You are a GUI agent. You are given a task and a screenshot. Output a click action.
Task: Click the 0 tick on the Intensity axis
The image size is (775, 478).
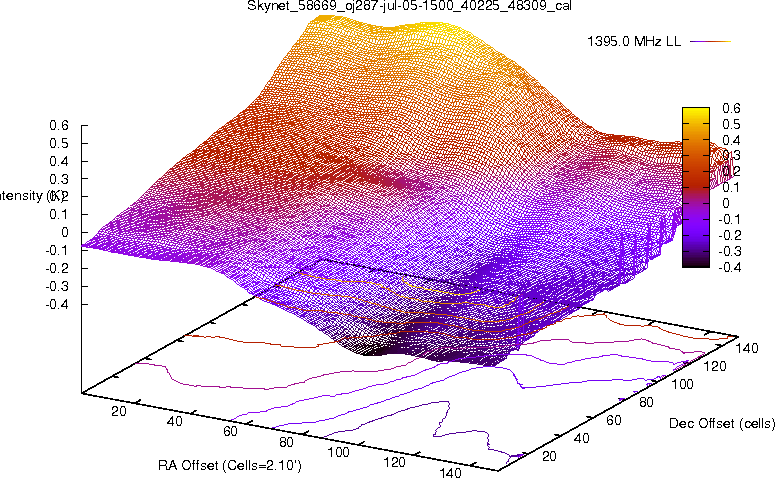(x=65, y=232)
